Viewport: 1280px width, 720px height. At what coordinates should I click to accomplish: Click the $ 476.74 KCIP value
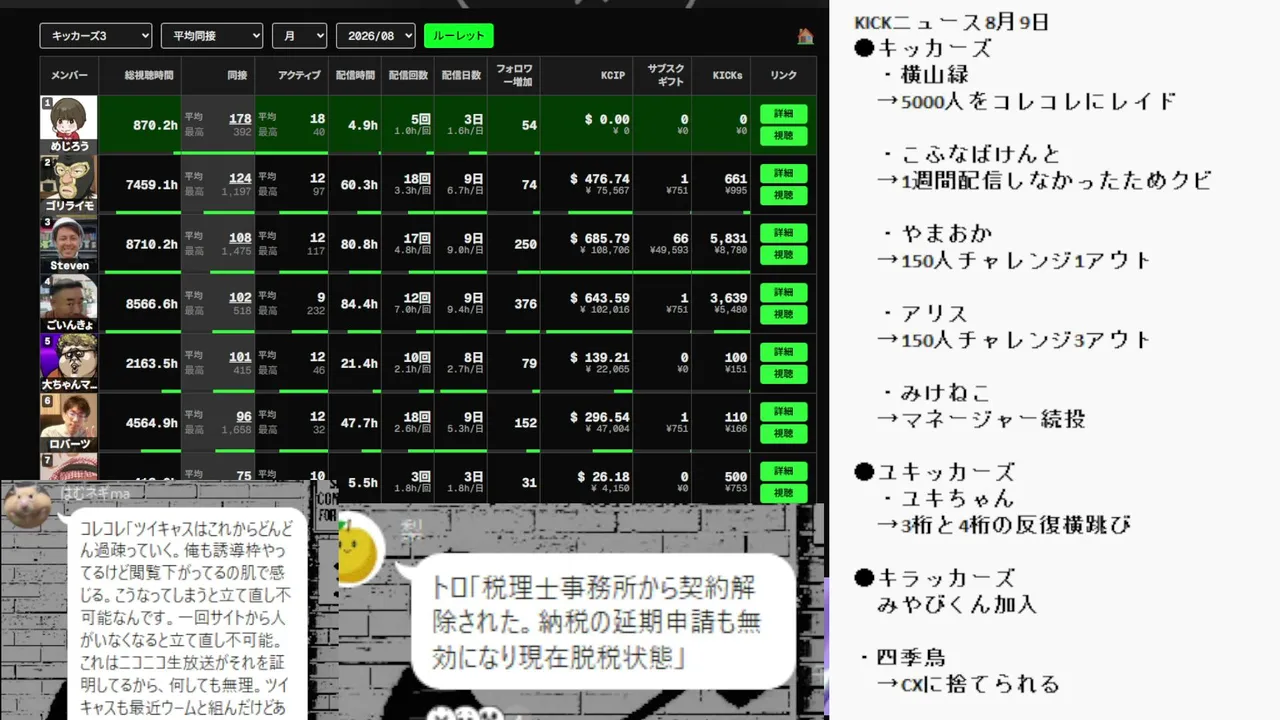pyautogui.click(x=600, y=179)
